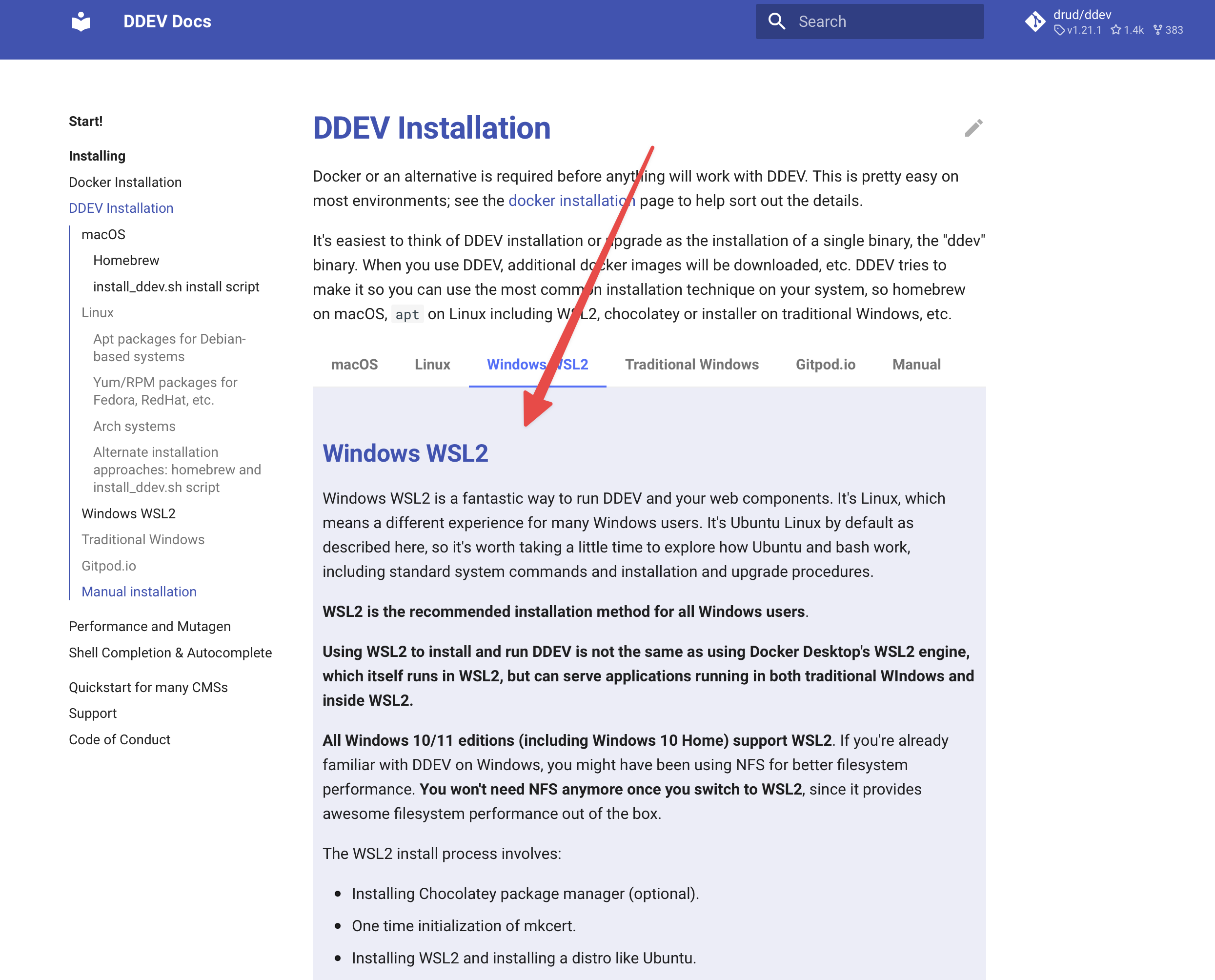Click the pencil edit page icon
The image size is (1215, 980).
point(973,128)
